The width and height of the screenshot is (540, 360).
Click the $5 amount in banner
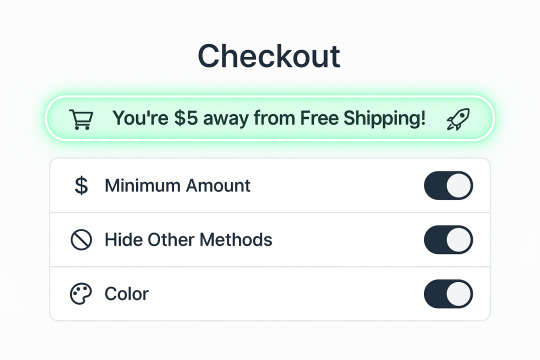tap(186, 118)
